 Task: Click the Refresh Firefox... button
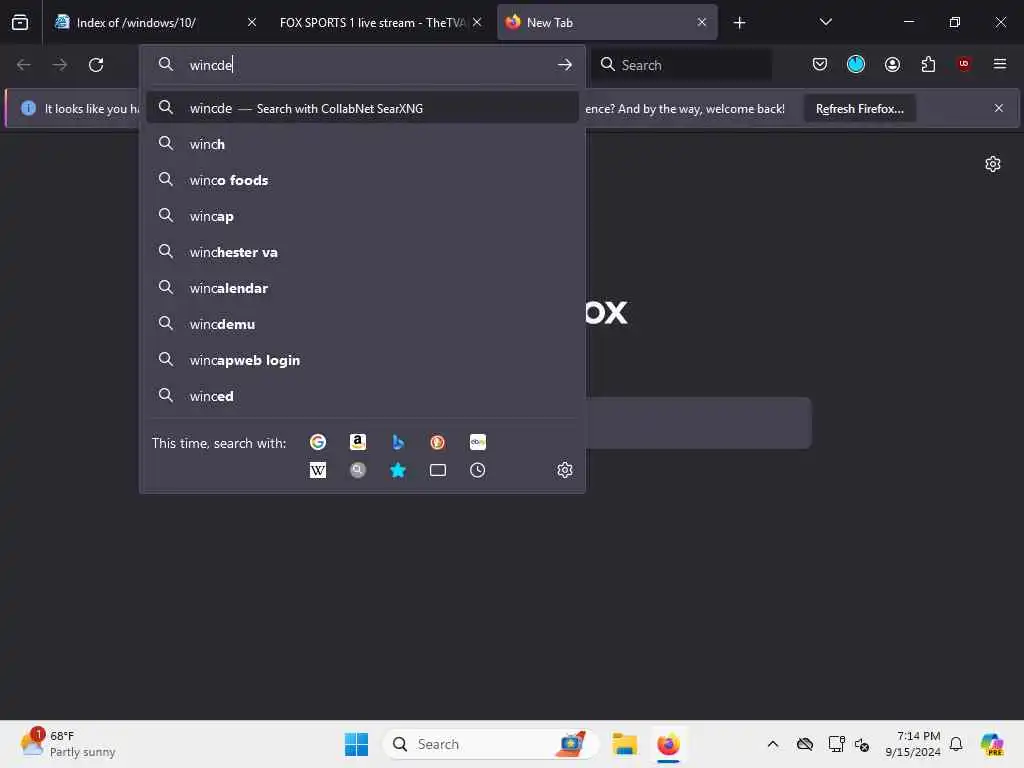pos(859,108)
